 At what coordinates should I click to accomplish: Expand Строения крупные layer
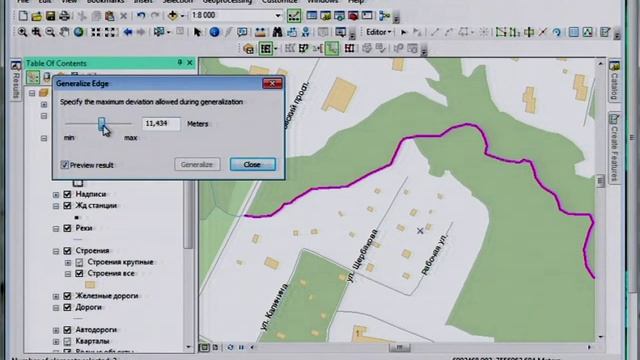pos(68,263)
